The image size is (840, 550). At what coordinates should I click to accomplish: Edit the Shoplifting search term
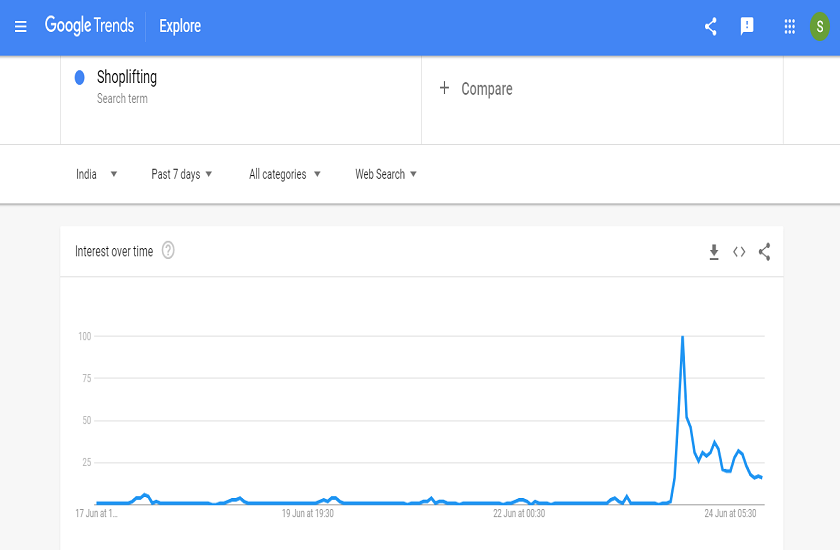pos(127,77)
